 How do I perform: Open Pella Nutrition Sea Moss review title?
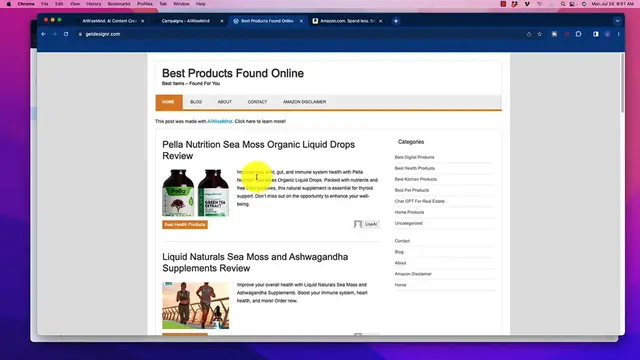click(x=258, y=150)
